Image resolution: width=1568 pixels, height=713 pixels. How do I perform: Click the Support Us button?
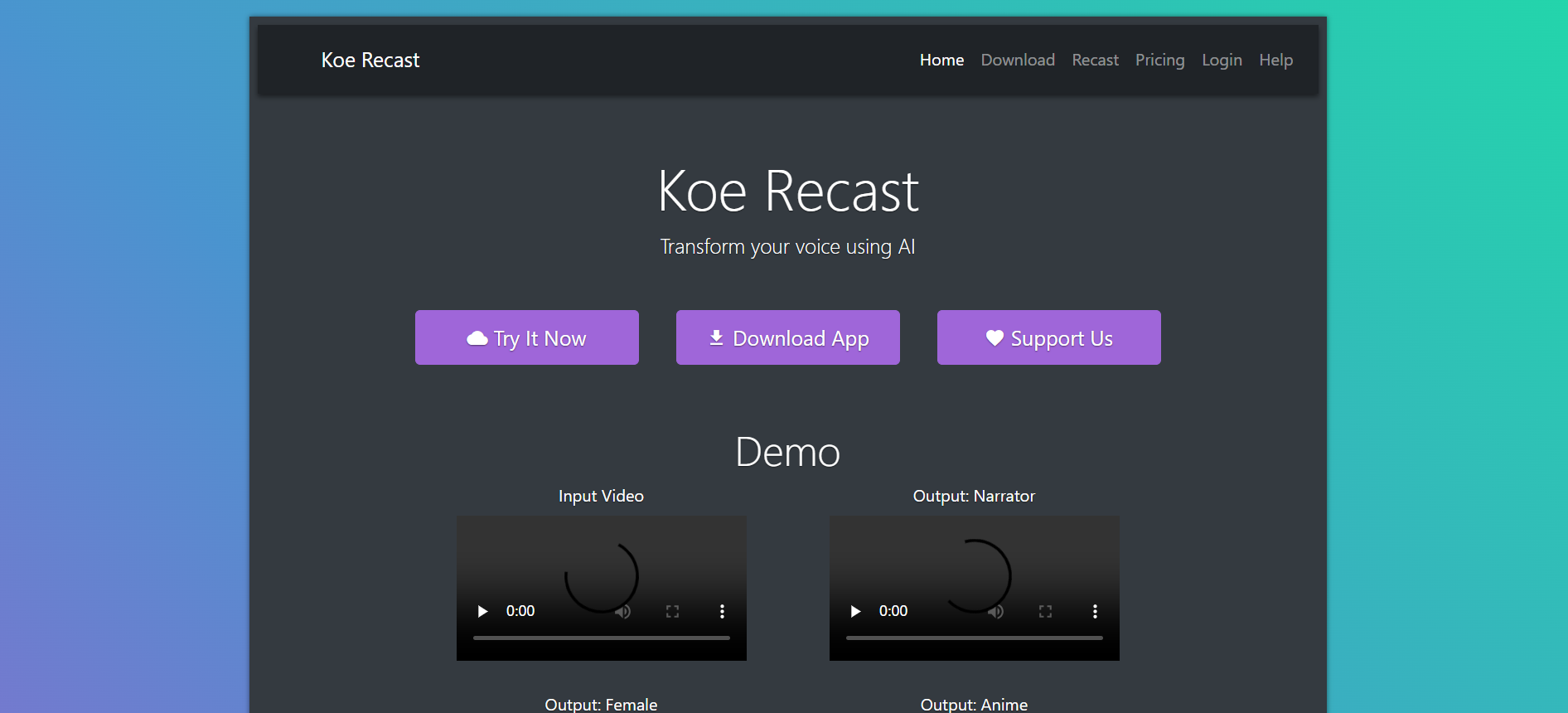(x=1049, y=337)
